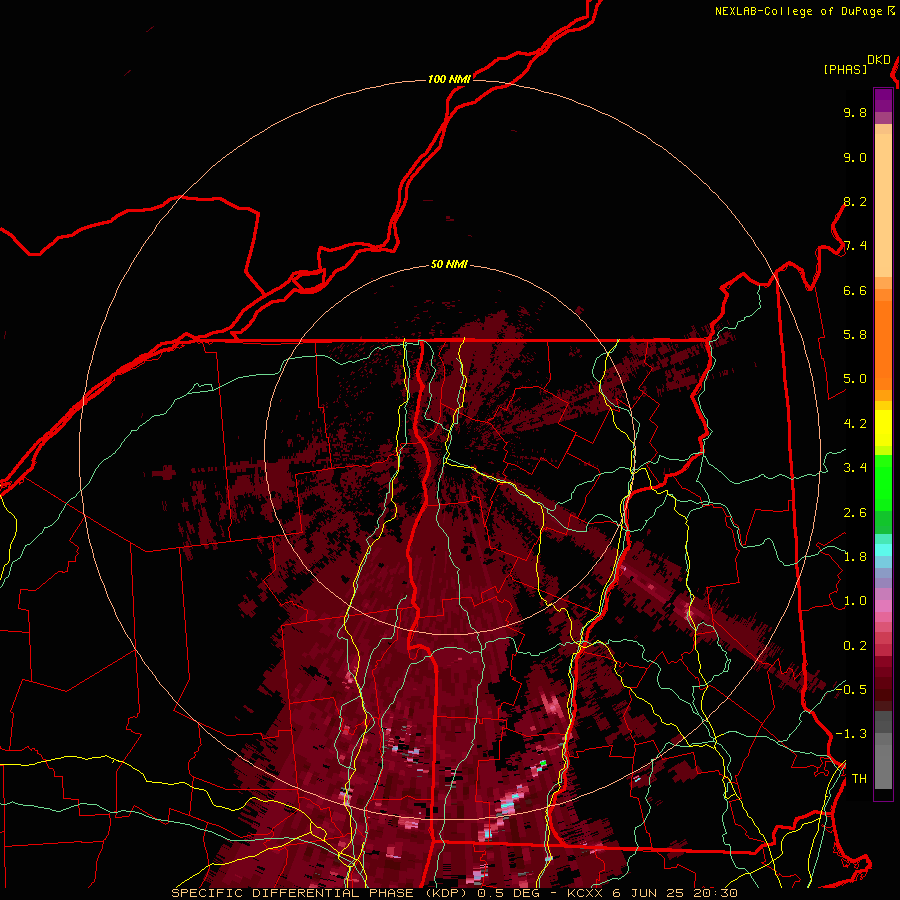Click the 2.6 scale value
The height and width of the screenshot is (900, 900).
tap(855, 513)
